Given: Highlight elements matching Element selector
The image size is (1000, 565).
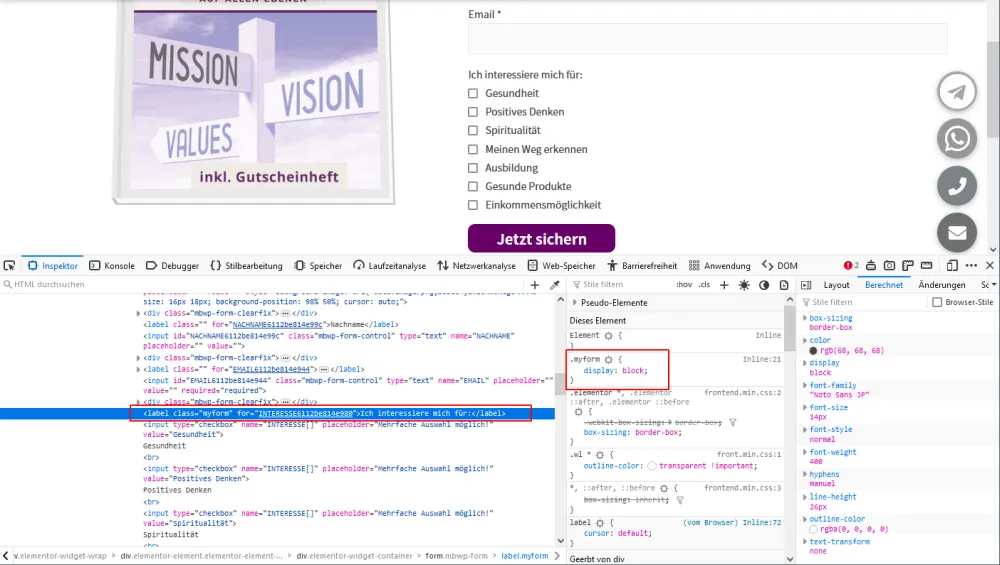Looking at the screenshot, I should point(608,335).
